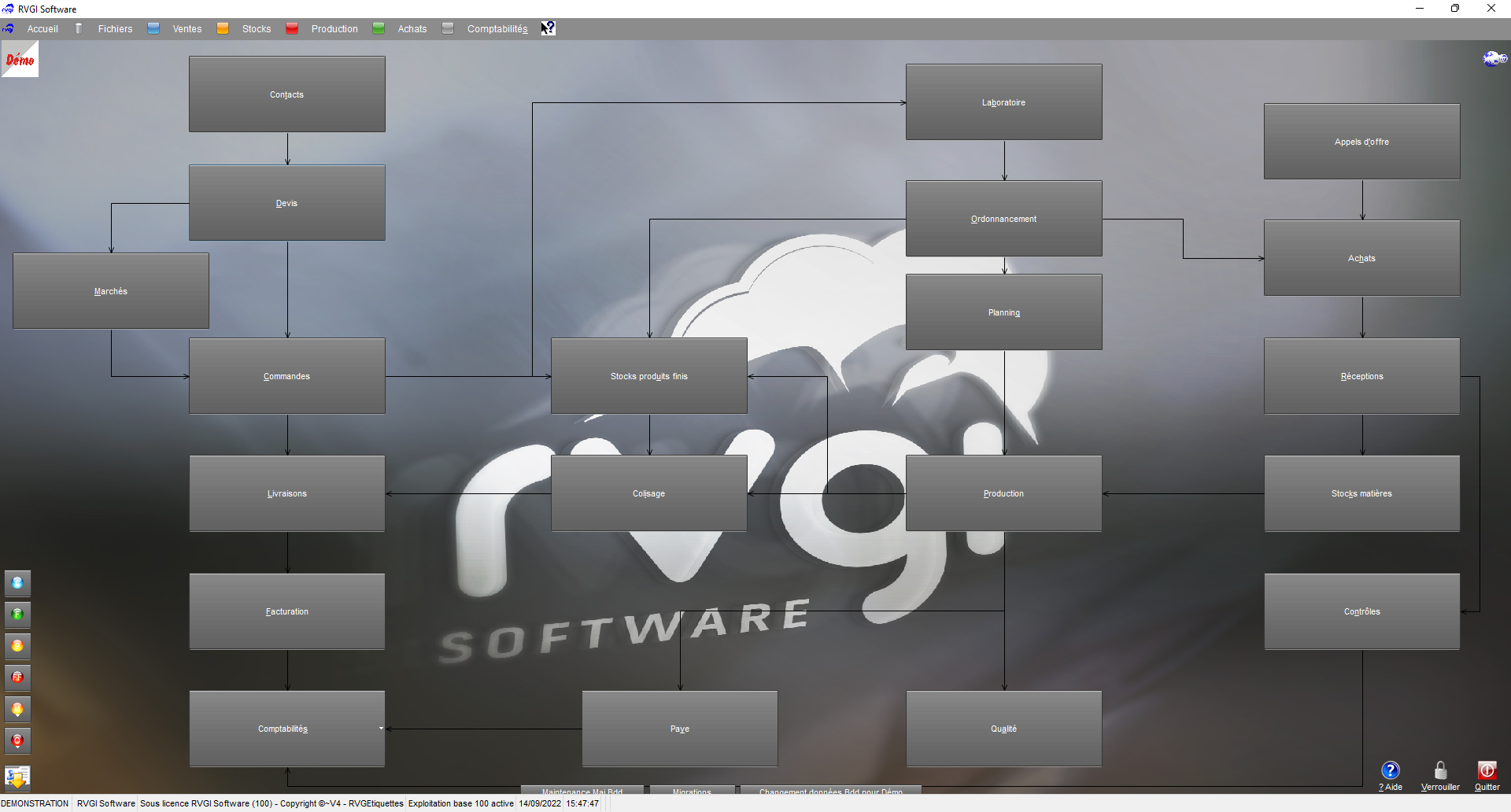Click the 15:47:47 time in status bar
The height and width of the screenshot is (812, 1511).
click(x=582, y=803)
